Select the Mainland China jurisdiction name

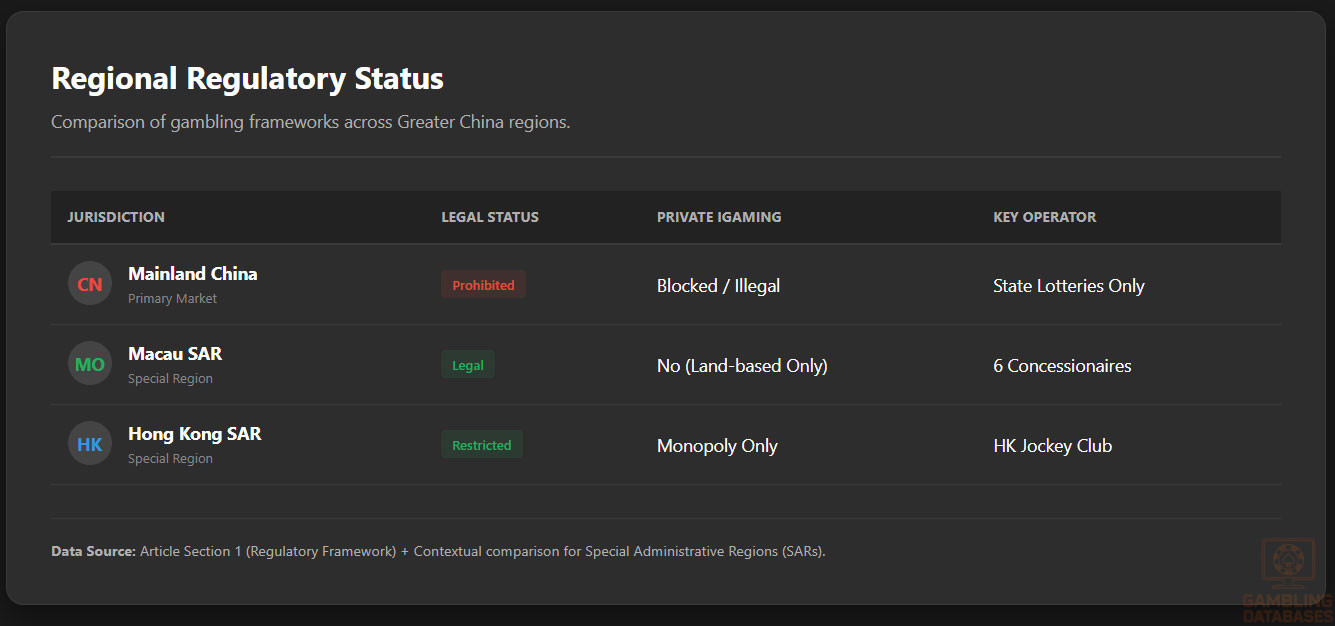click(193, 274)
